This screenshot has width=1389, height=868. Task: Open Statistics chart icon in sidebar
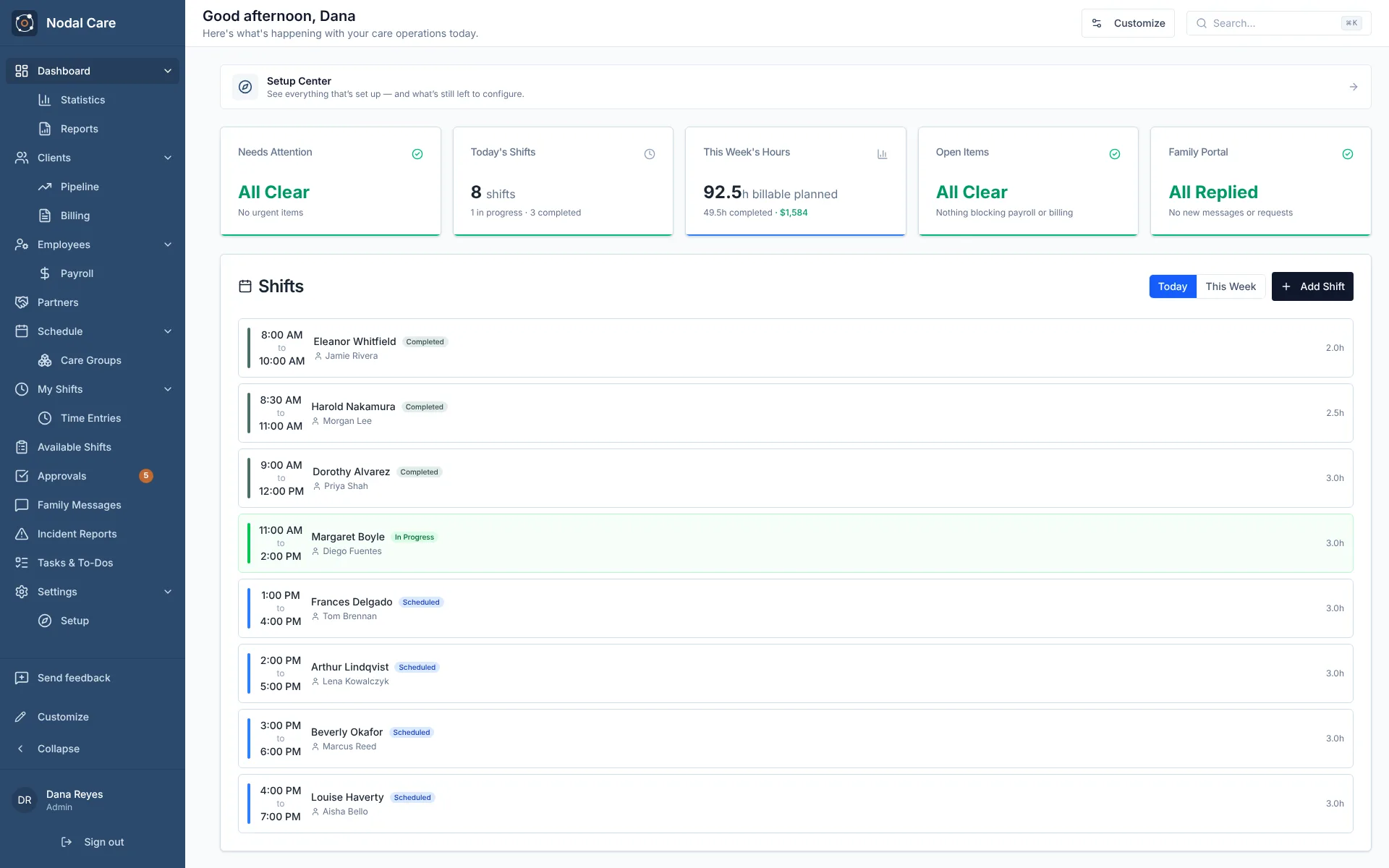[45, 100]
